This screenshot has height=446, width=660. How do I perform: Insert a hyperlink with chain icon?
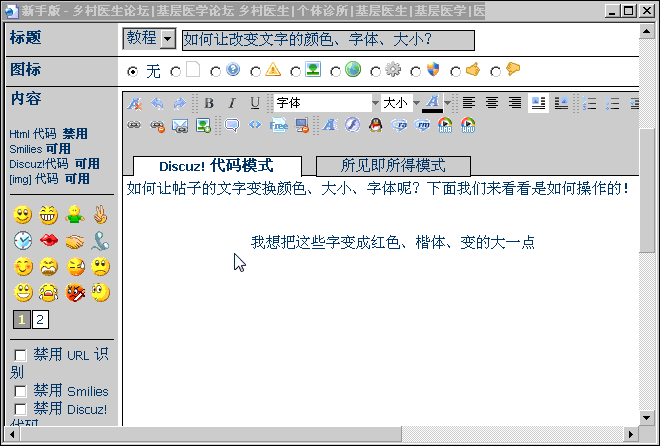click(134, 125)
